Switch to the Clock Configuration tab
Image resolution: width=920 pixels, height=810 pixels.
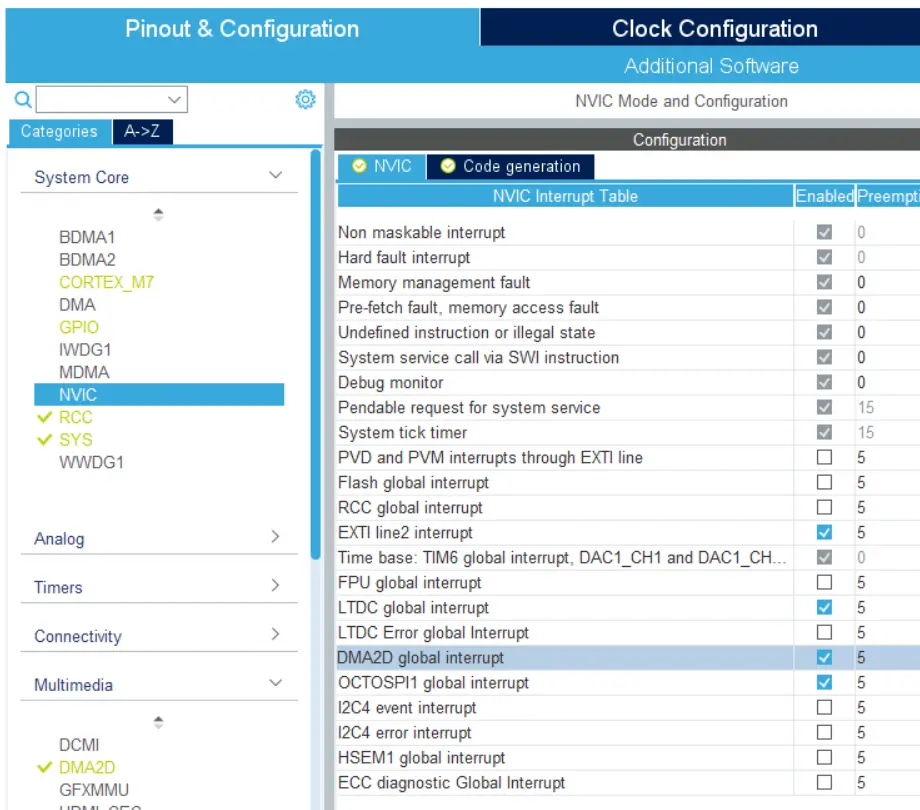(x=714, y=29)
